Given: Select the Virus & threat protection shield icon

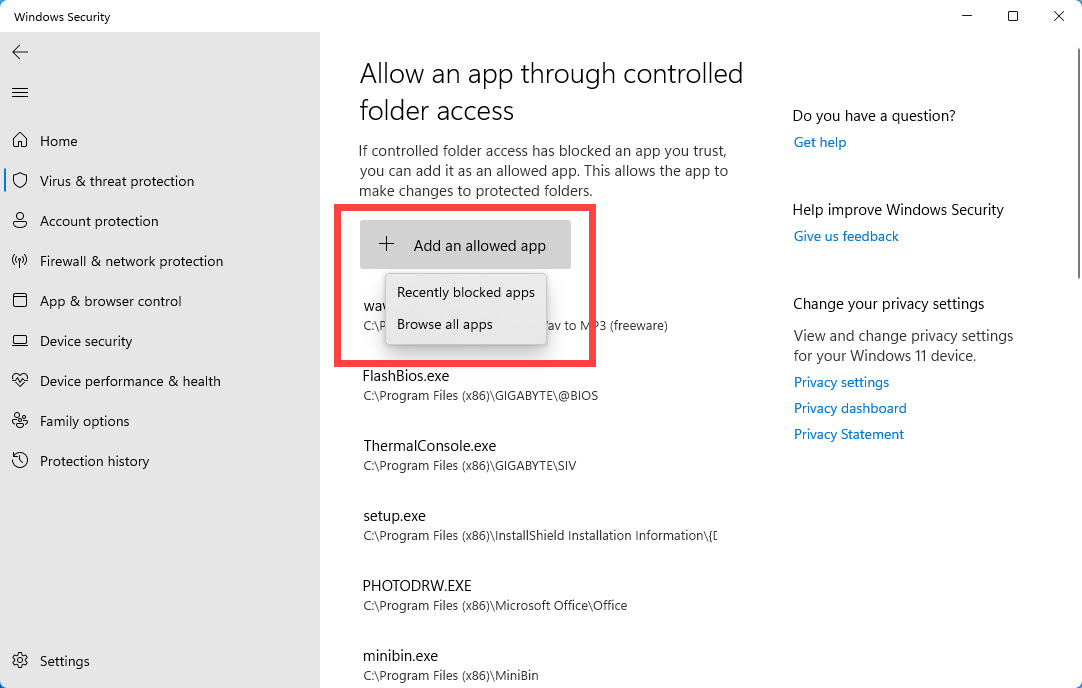Looking at the screenshot, I should tap(20, 181).
